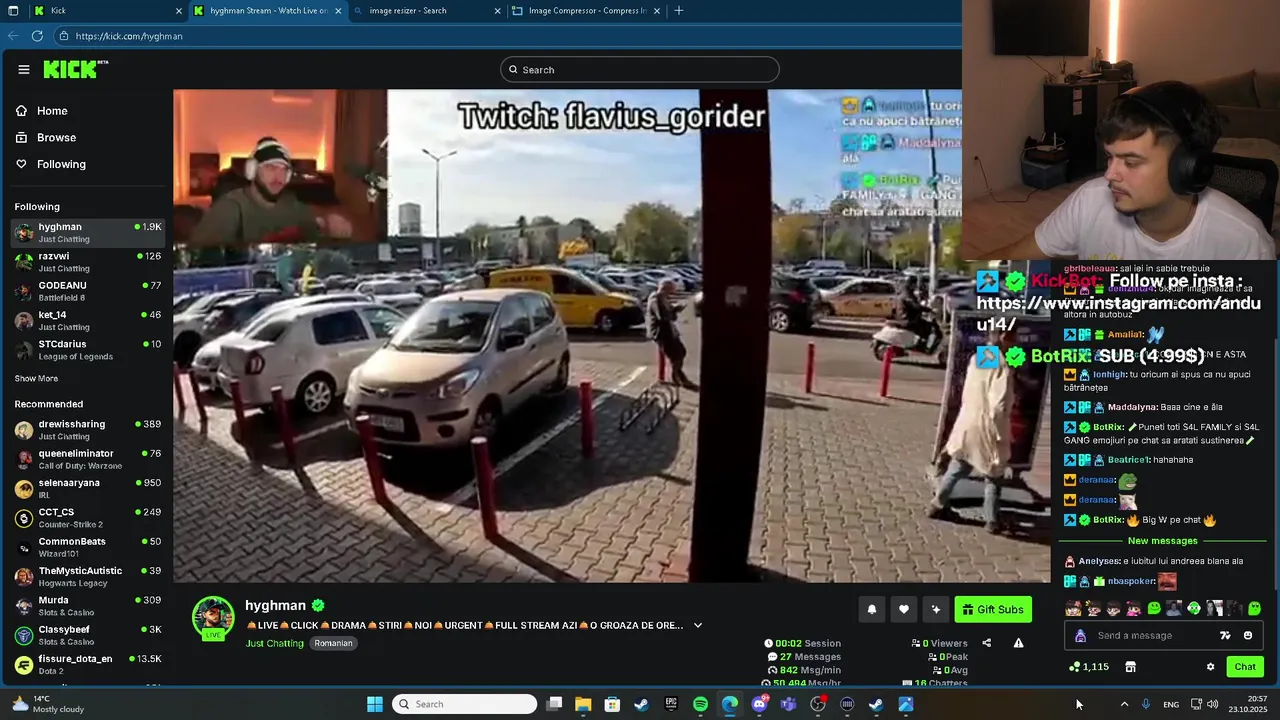1280x720 pixels.
Task: Go to Home in the sidebar
Action: click(52, 111)
